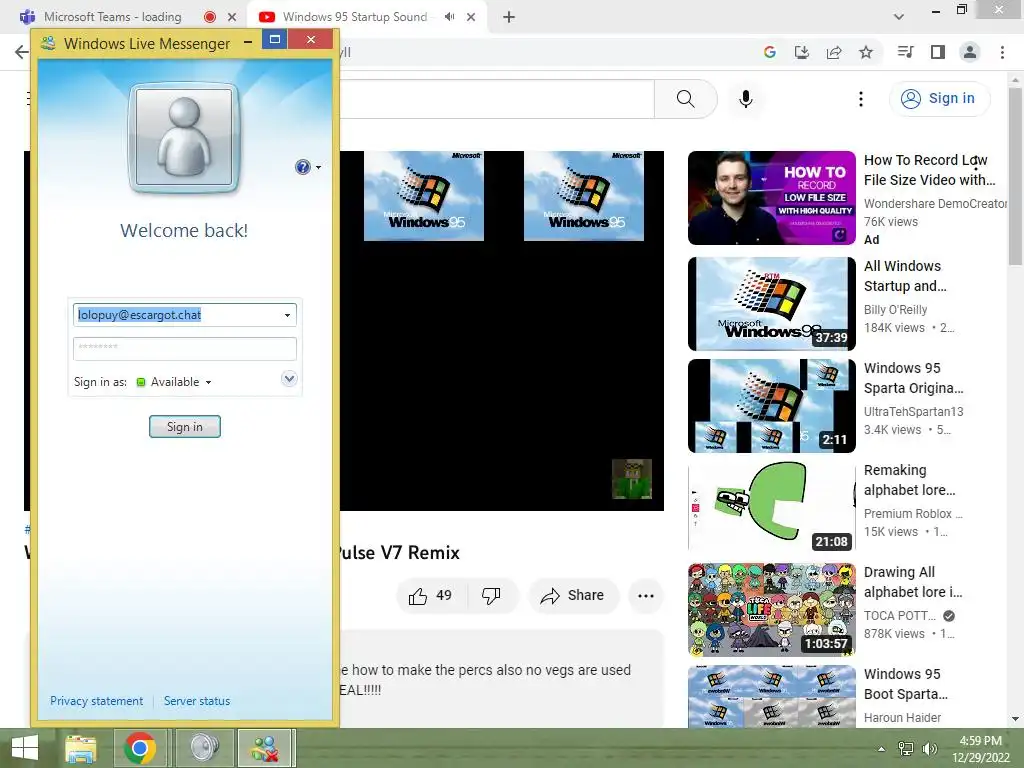Bookmark this page with the star

pyautogui.click(x=866, y=52)
